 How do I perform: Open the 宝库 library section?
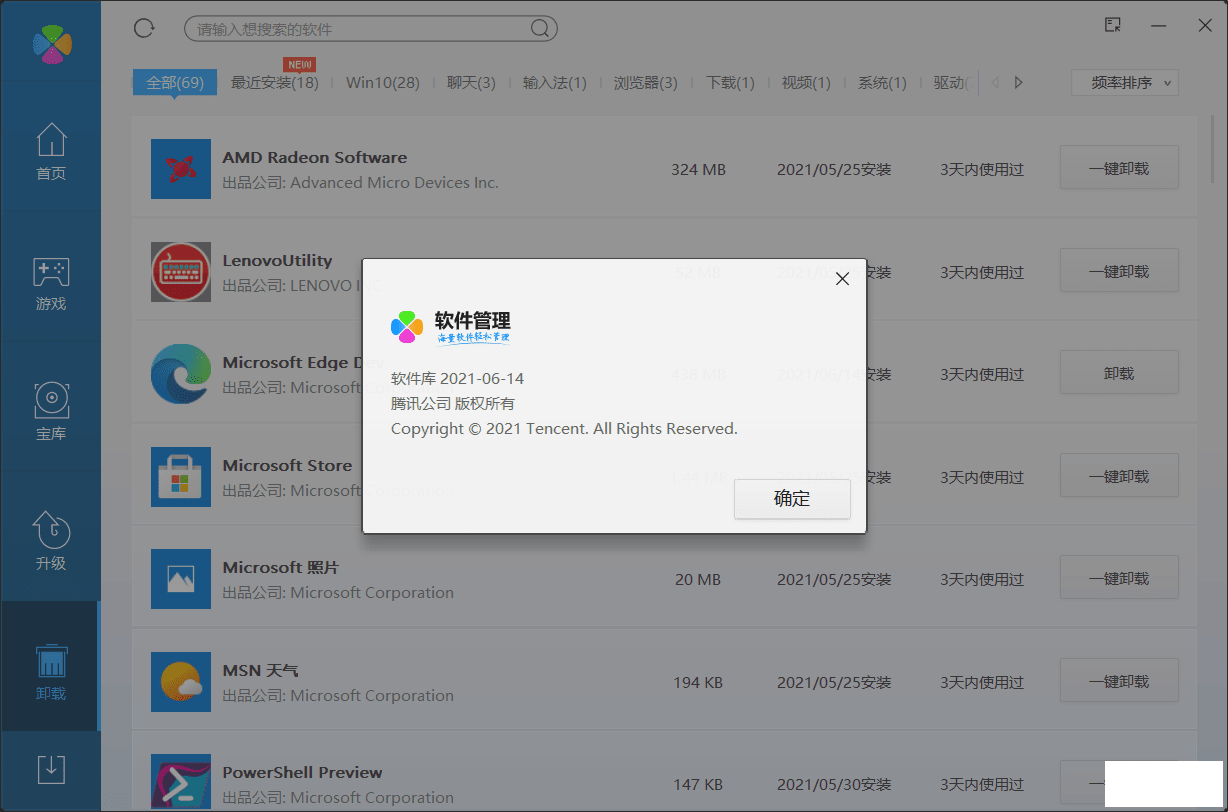click(51, 412)
